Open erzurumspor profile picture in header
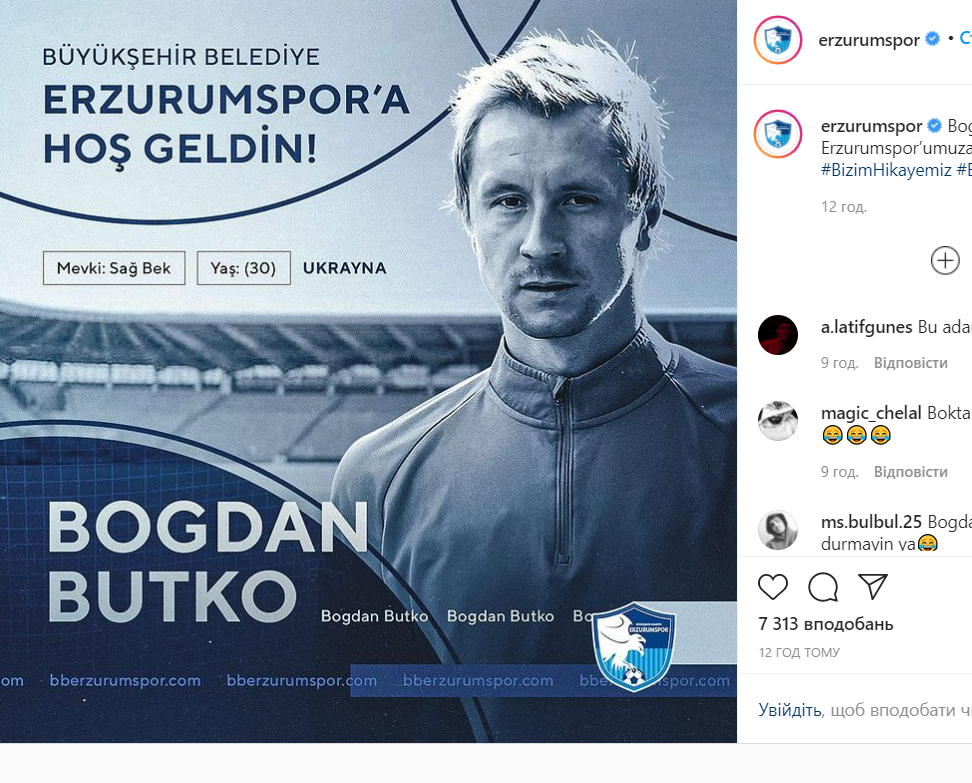This screenshot has width=972, height=783. [x=778, y=40]
